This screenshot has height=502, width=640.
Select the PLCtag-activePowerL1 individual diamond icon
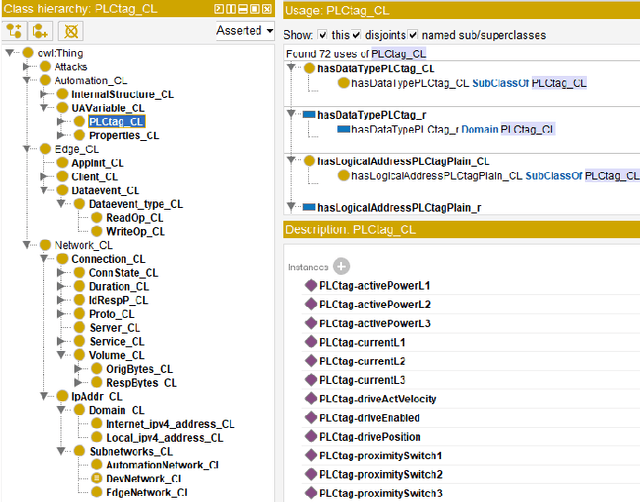pyautogui.click(x=310, y=286)
